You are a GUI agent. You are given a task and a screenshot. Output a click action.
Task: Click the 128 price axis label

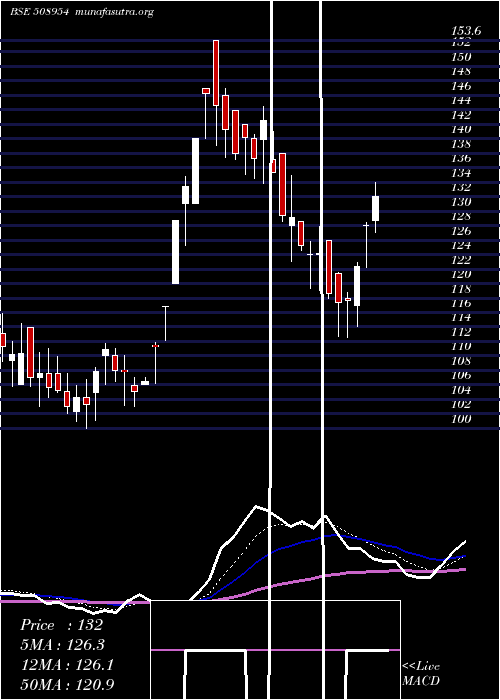coord(461,217)
